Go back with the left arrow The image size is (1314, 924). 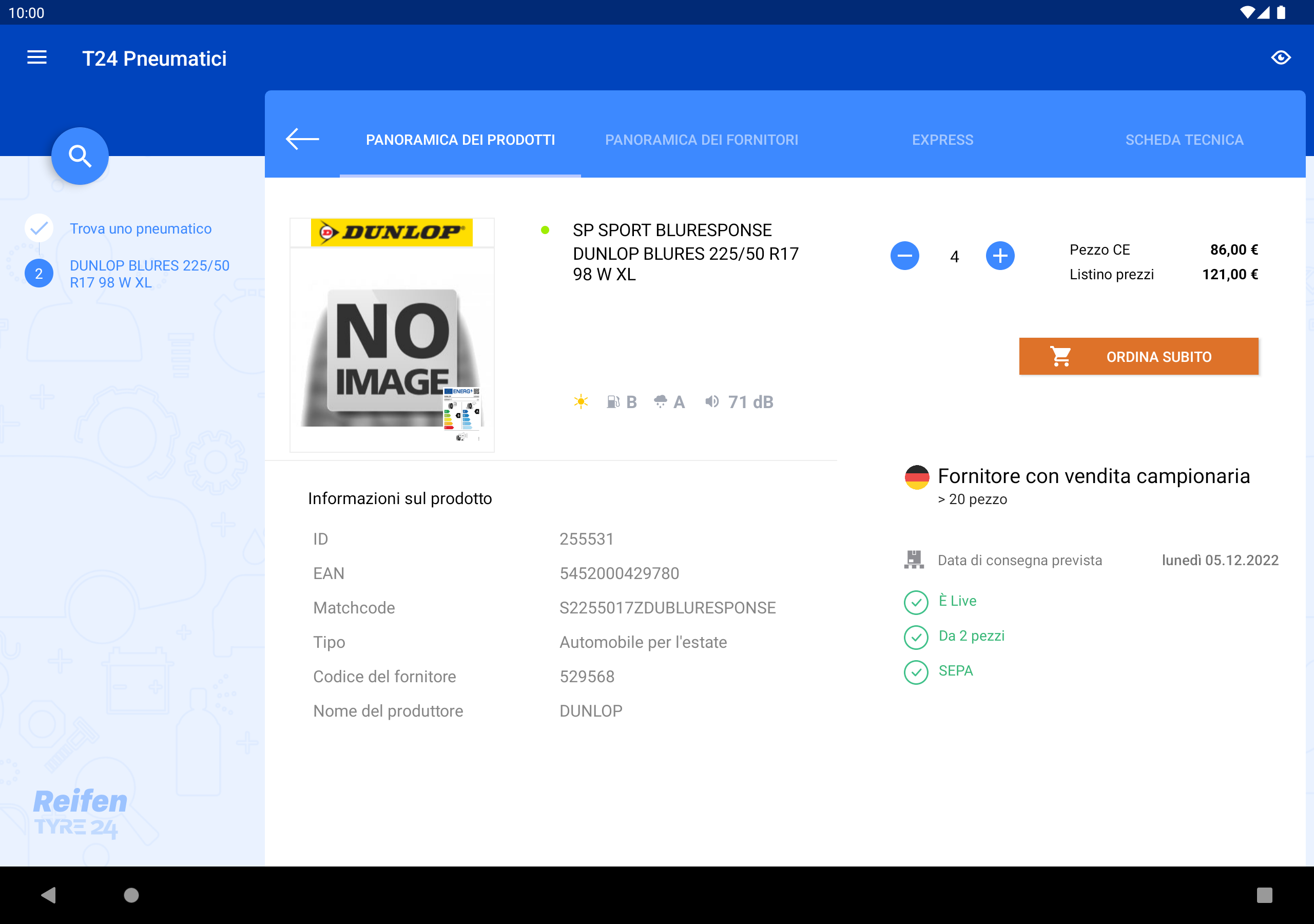(x=302, y=139)
